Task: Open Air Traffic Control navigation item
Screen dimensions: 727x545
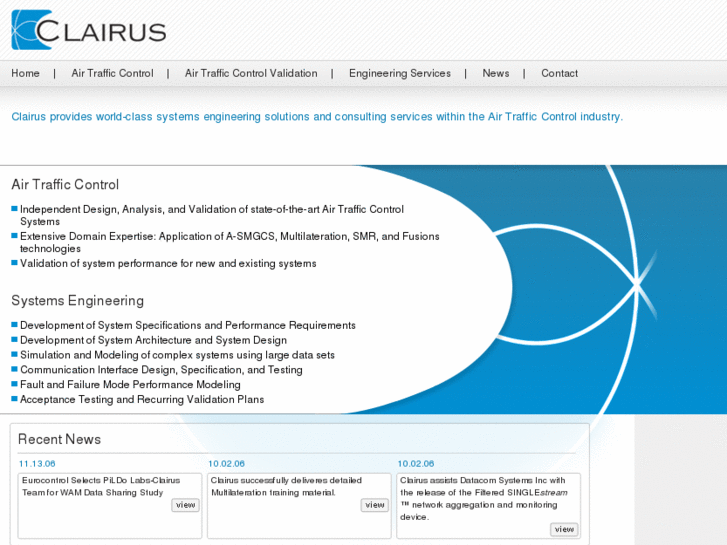Action: pyautogui.click(x=112, y=73)
